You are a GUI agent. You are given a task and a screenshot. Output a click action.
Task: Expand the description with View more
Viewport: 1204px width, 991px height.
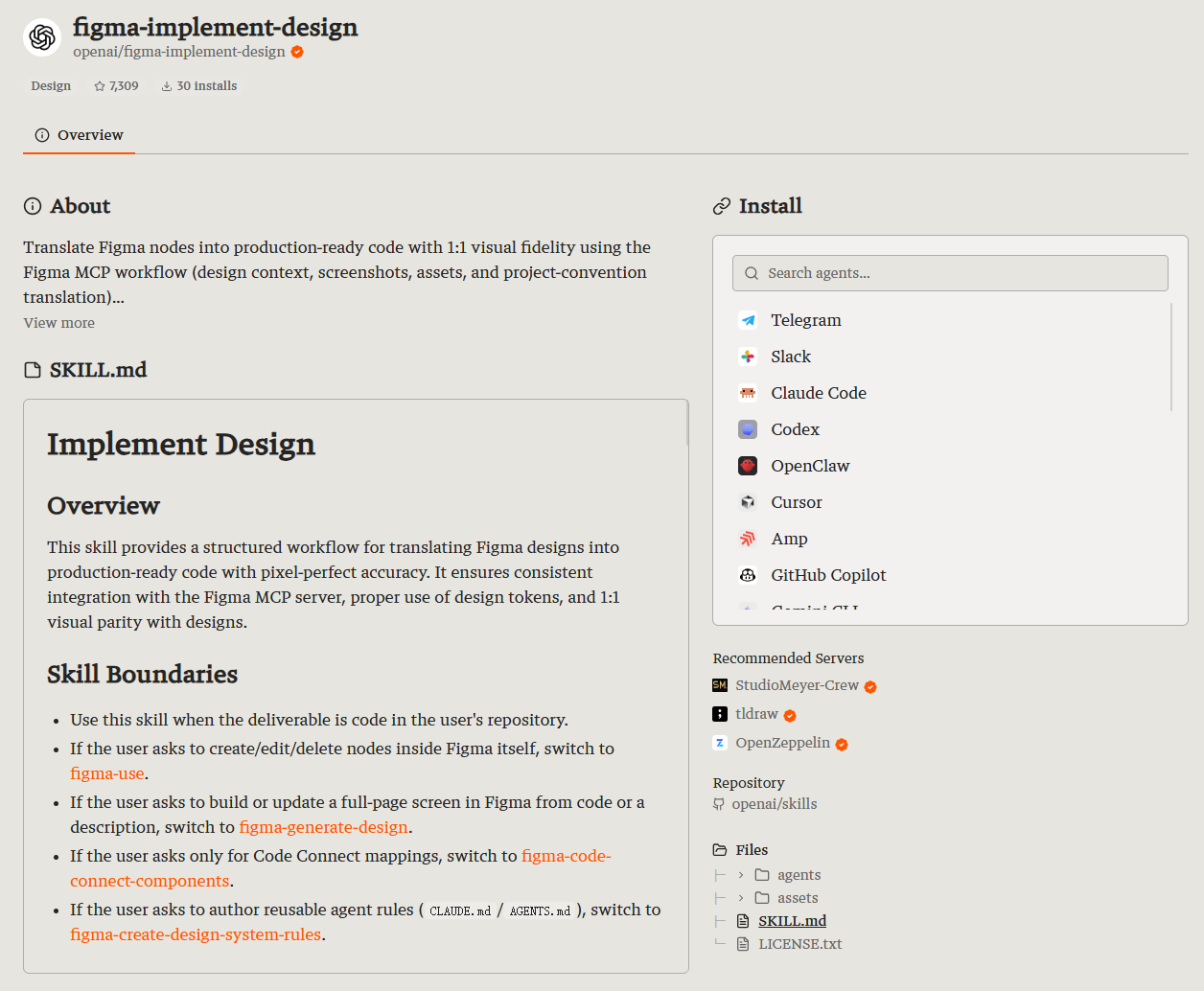click(x=59, y=323)
